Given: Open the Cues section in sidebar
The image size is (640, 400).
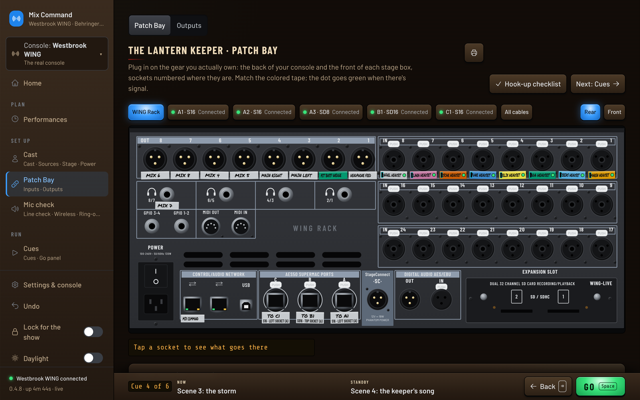Looking at the screenshot, I should [57, 253].
